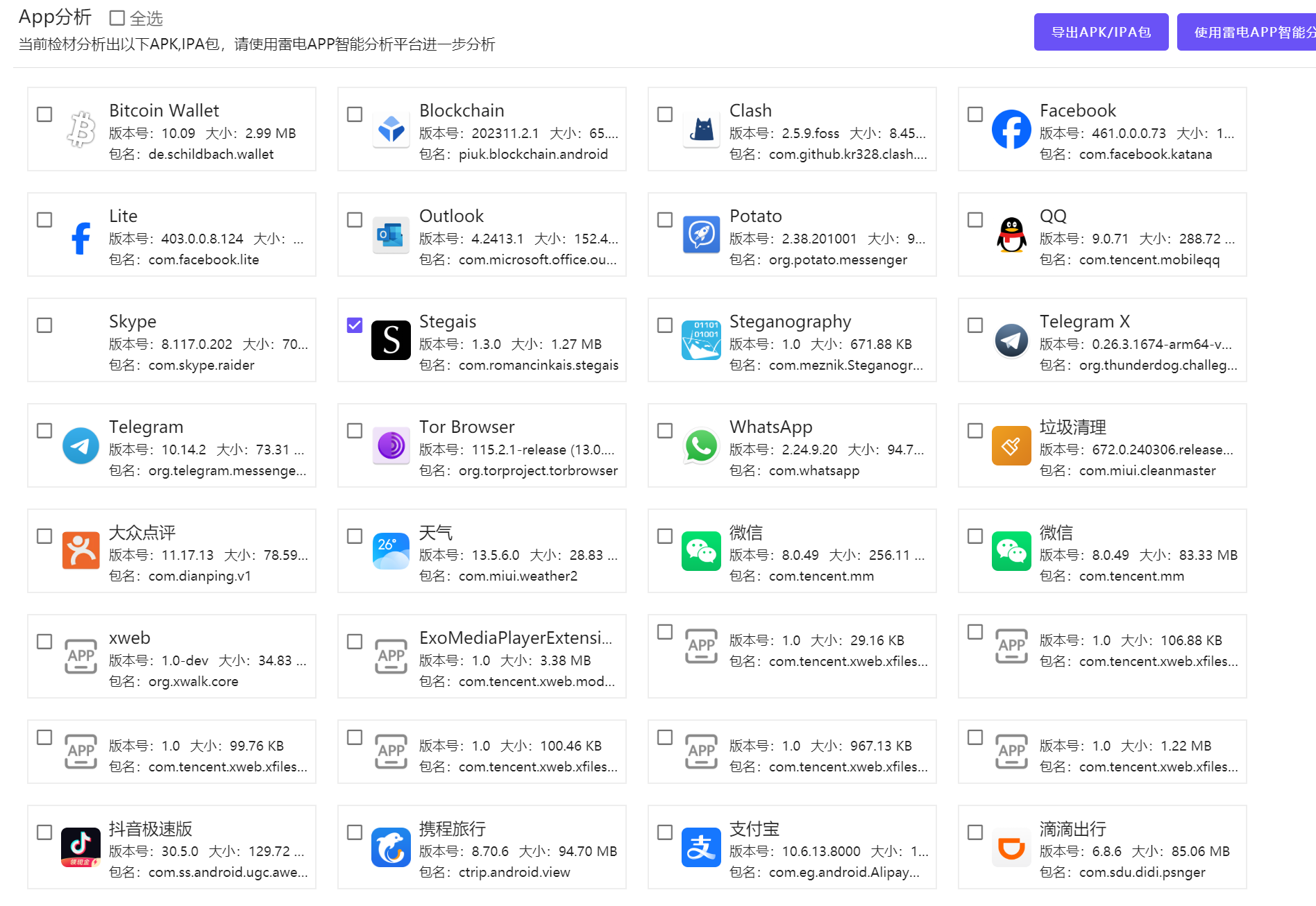The width and height of the screenshot is (1316, 906).
Task: Click the 抖音极速版 icon
Action: tap(81, 848)
